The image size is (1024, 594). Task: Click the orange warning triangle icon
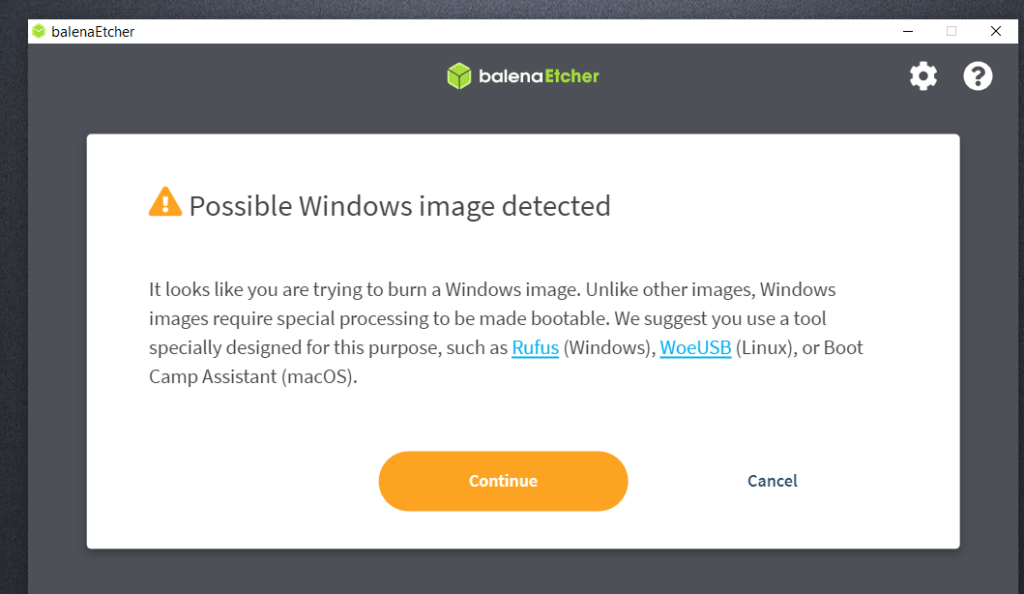click(x=165, y=202)
